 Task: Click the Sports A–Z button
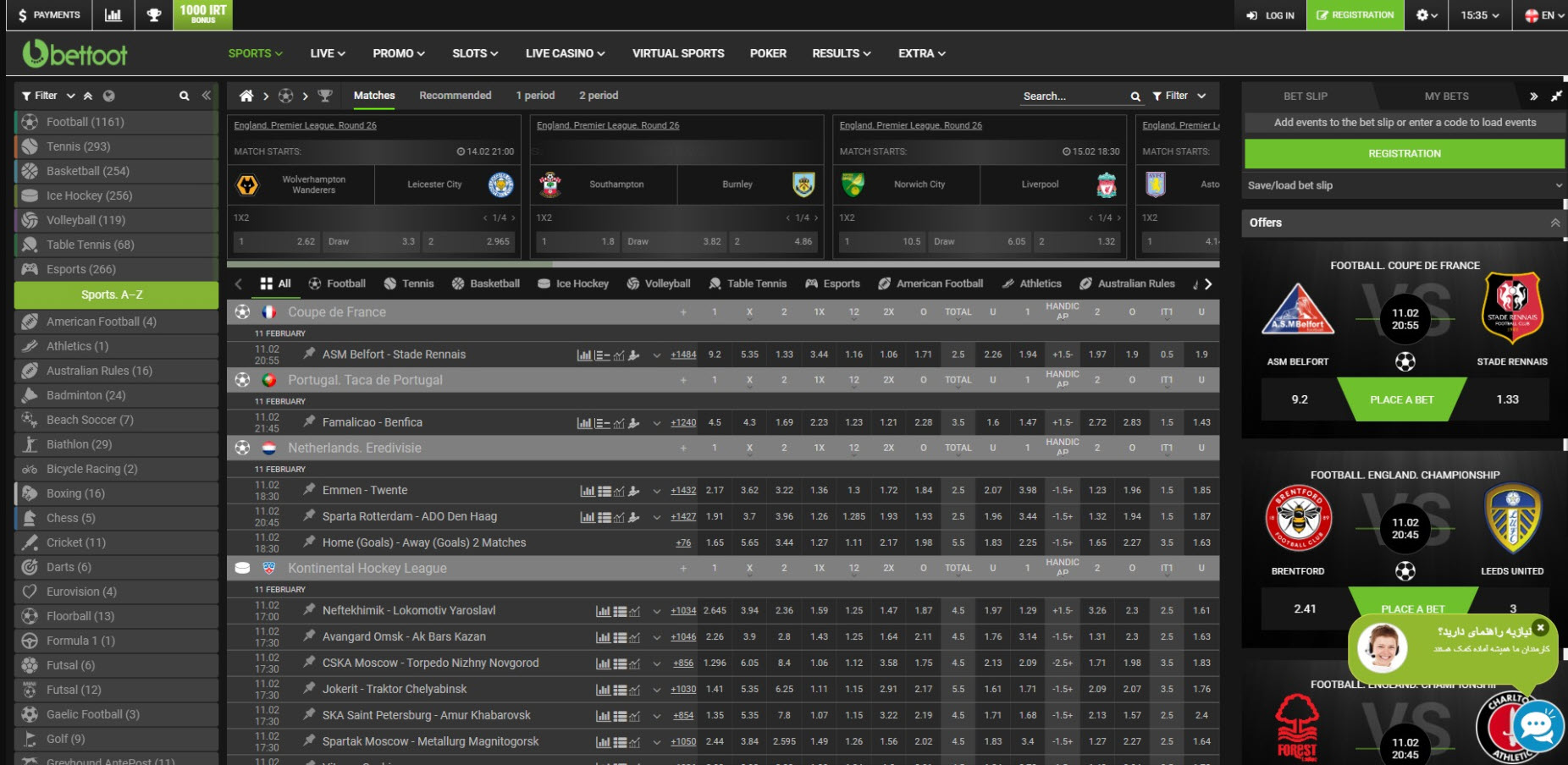pos(117,294)
